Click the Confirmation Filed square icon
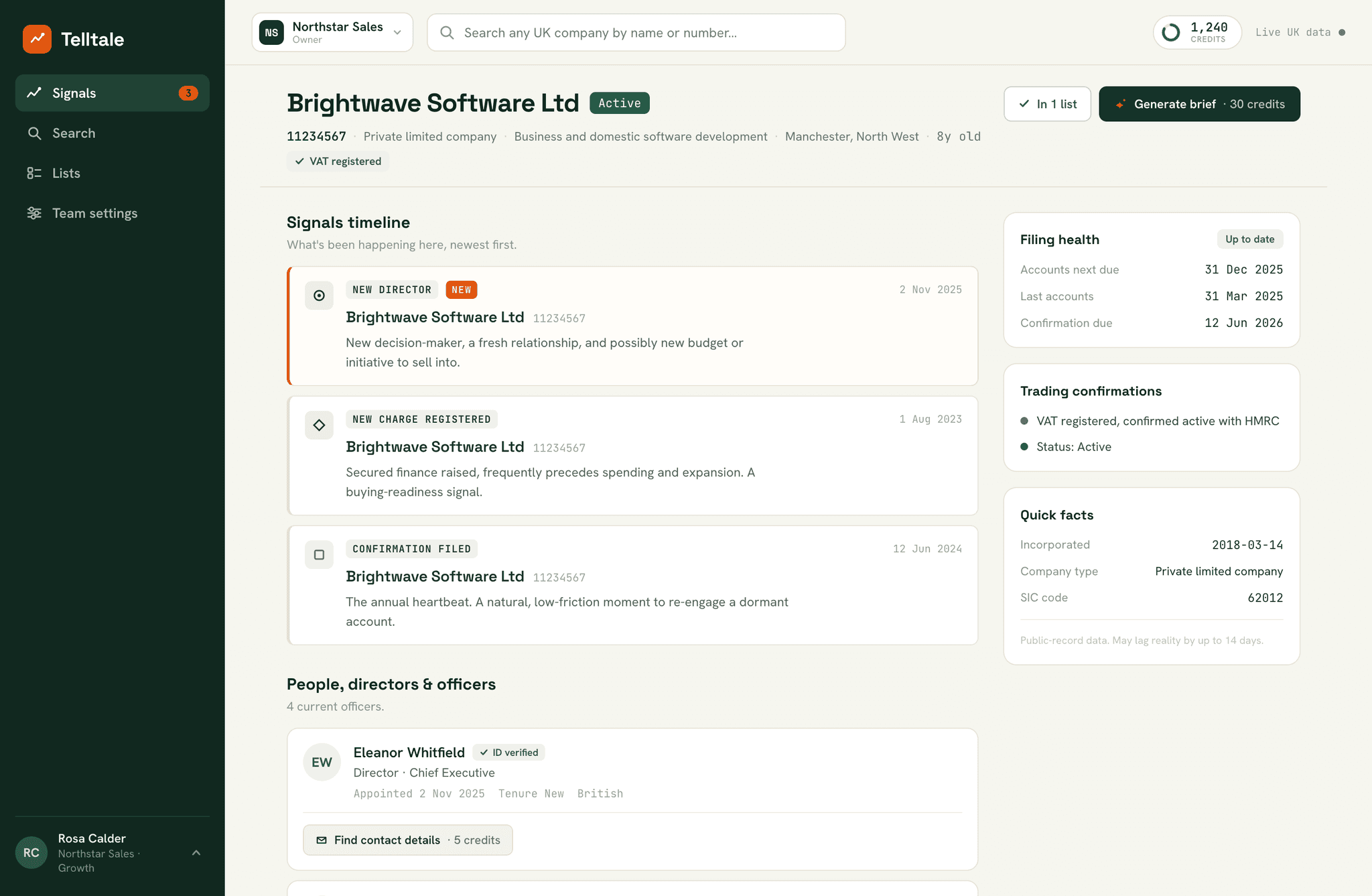The width and height of the screenshot is (1372, 896). [x=319, y=555]
